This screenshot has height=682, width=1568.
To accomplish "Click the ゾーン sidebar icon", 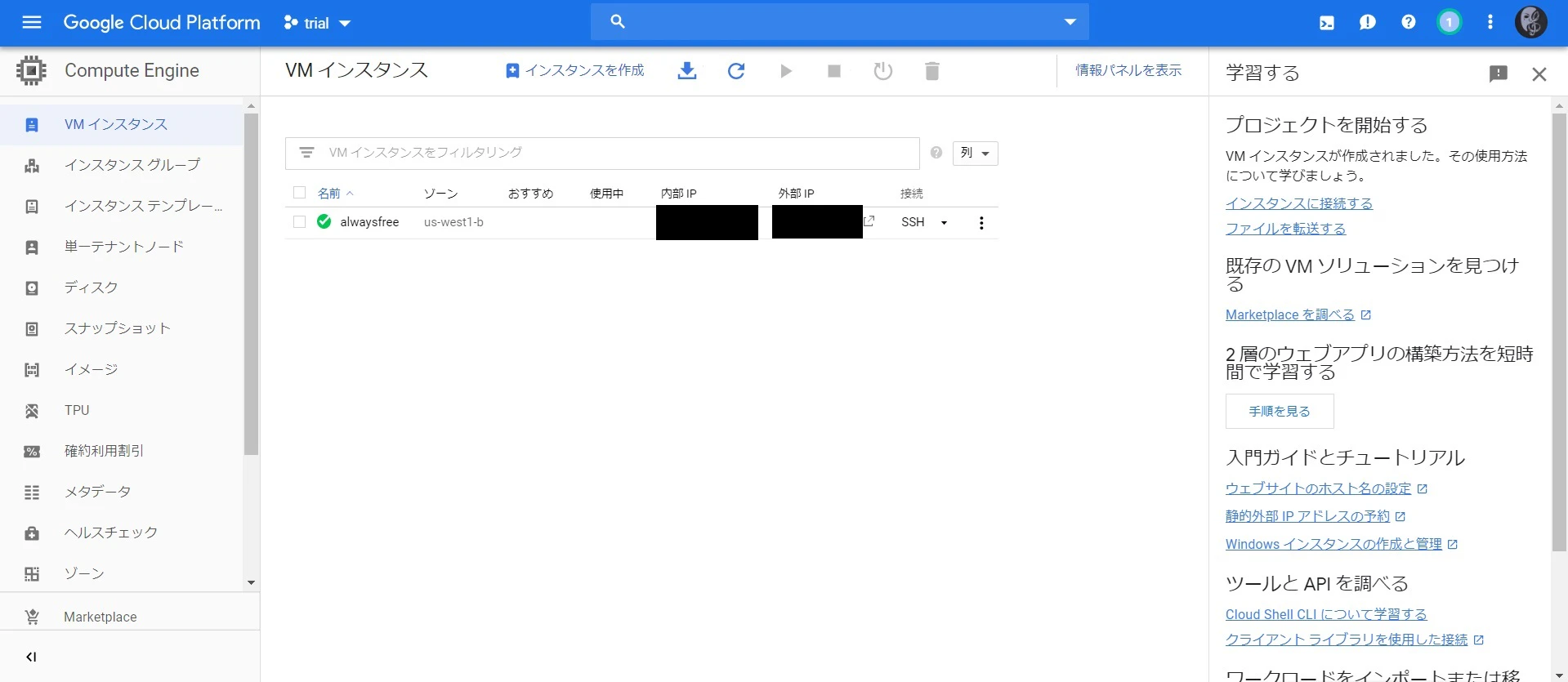I will click(32, 574).
